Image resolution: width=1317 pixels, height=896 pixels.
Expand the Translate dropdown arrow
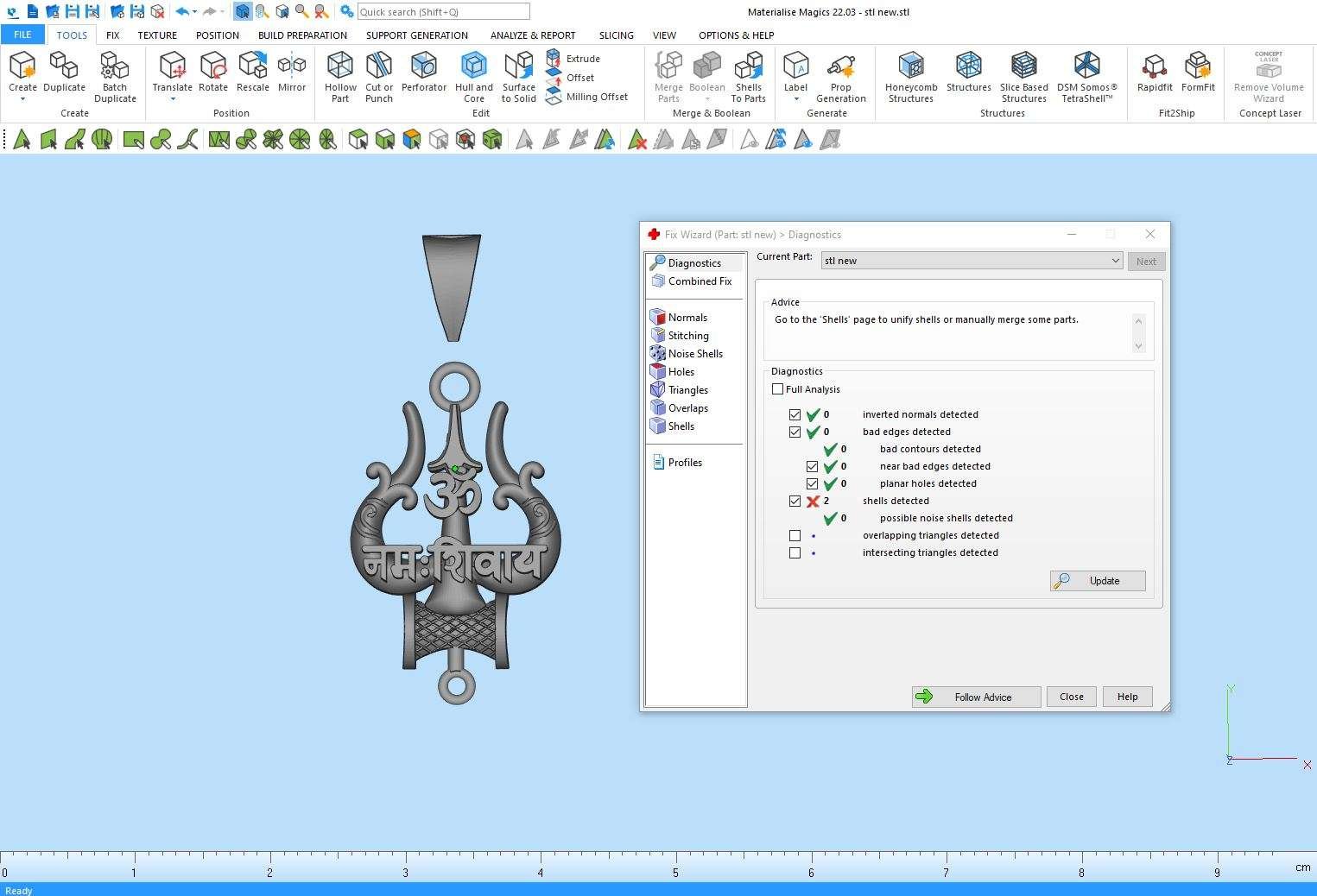pyautogui.click(x=172, y=99)
